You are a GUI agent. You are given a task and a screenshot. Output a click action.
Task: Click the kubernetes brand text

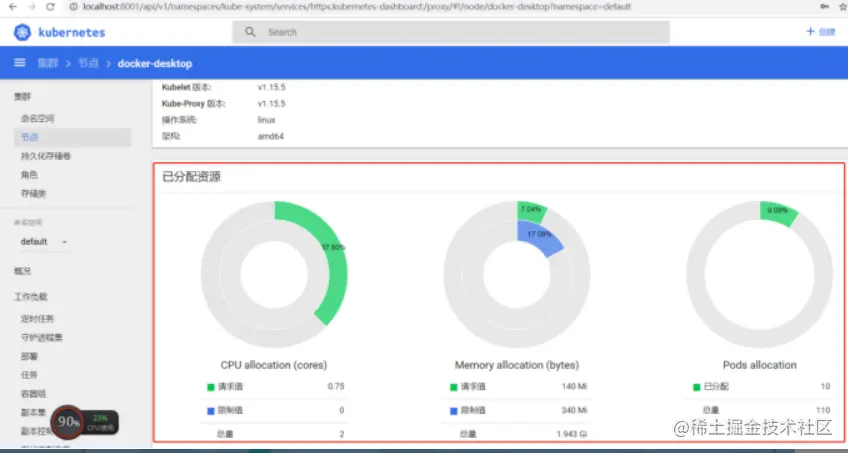pyautogui.click(x=72, y=32)
